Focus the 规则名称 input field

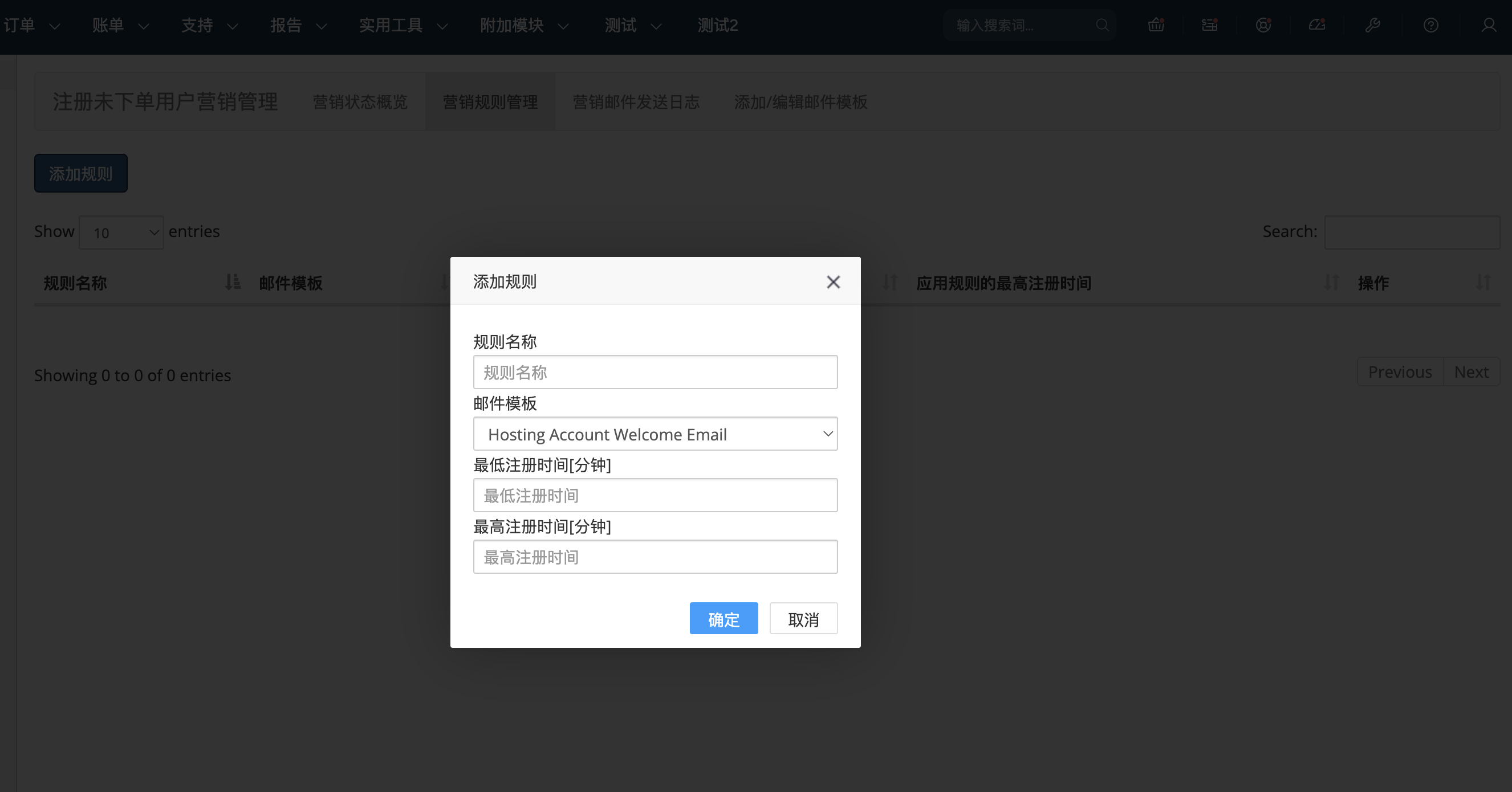[655, 373]
